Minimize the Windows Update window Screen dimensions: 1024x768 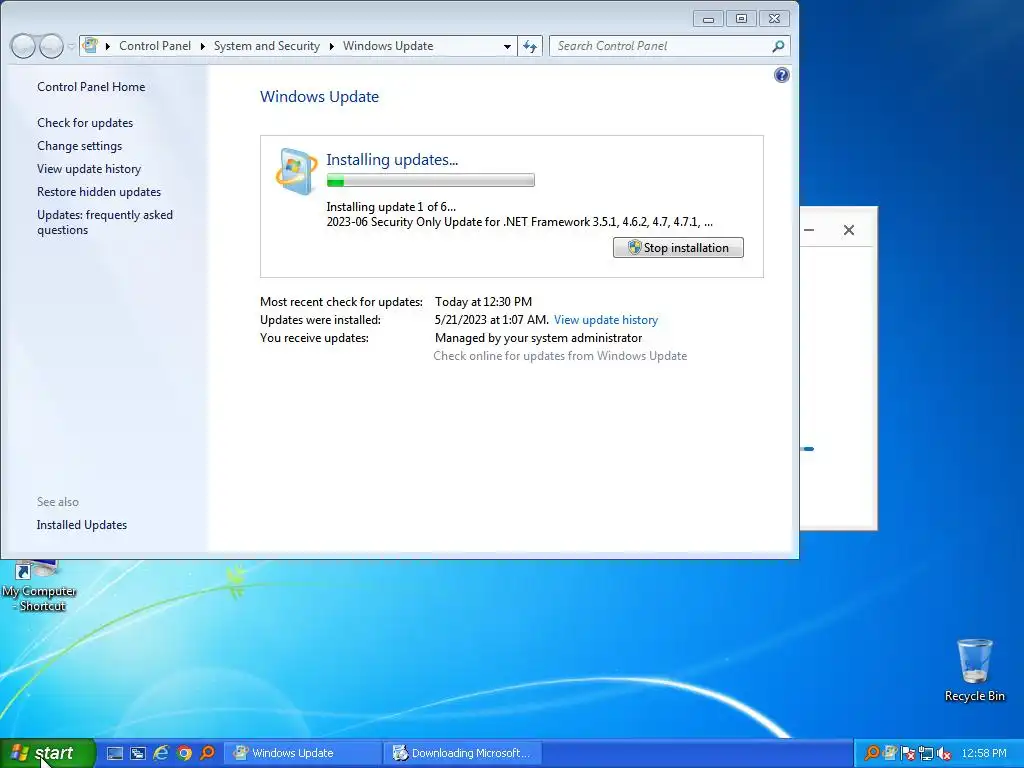tap(708, 19)
